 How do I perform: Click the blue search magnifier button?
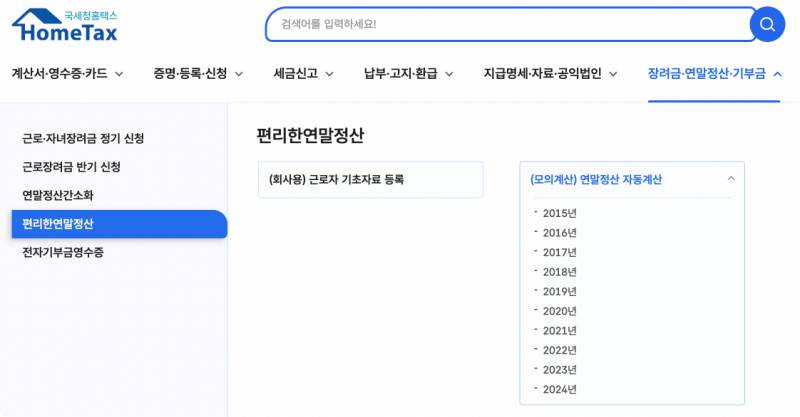[x=767, y=24]
